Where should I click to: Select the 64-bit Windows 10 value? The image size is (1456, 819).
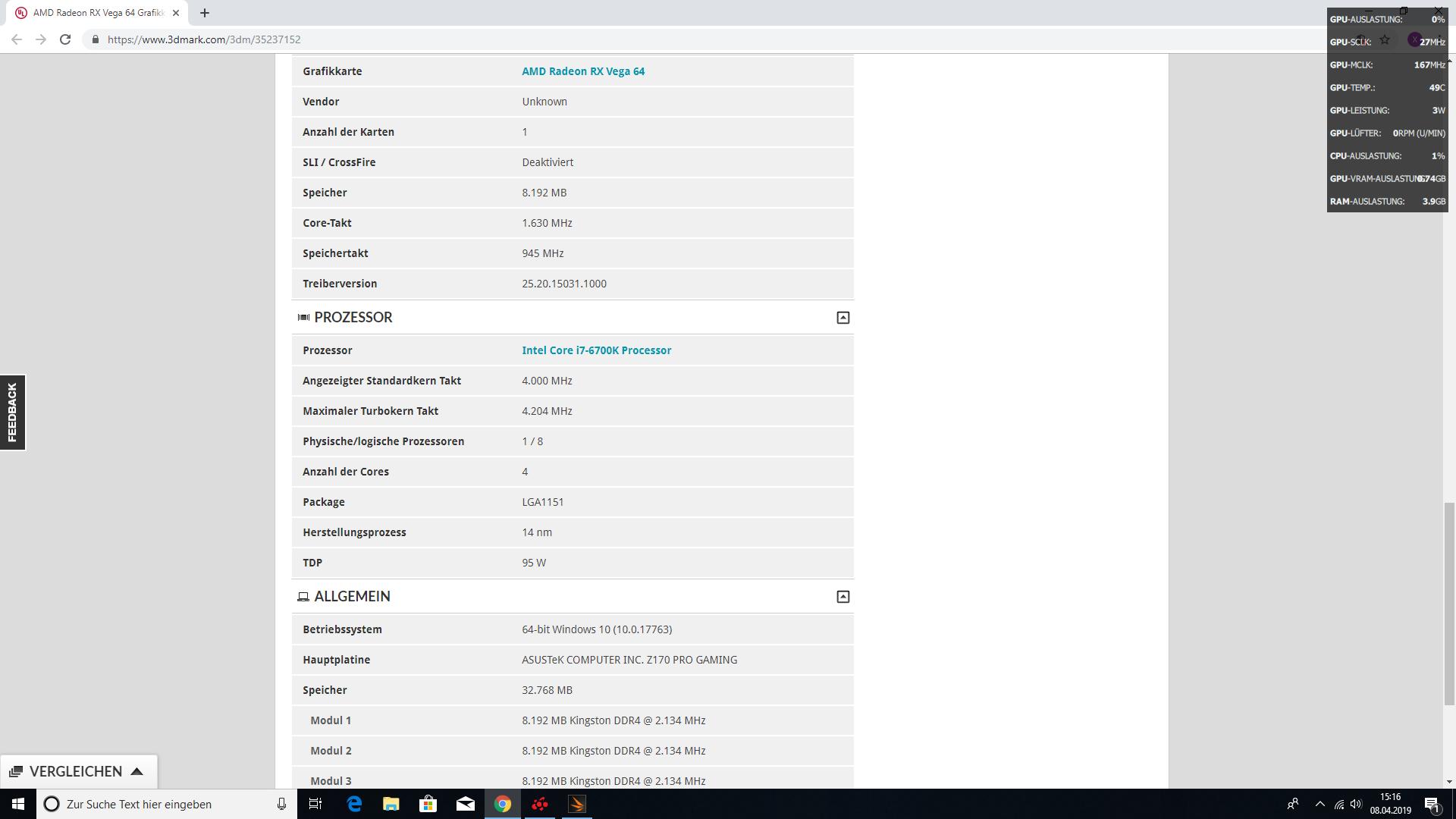tap(597, 629)
